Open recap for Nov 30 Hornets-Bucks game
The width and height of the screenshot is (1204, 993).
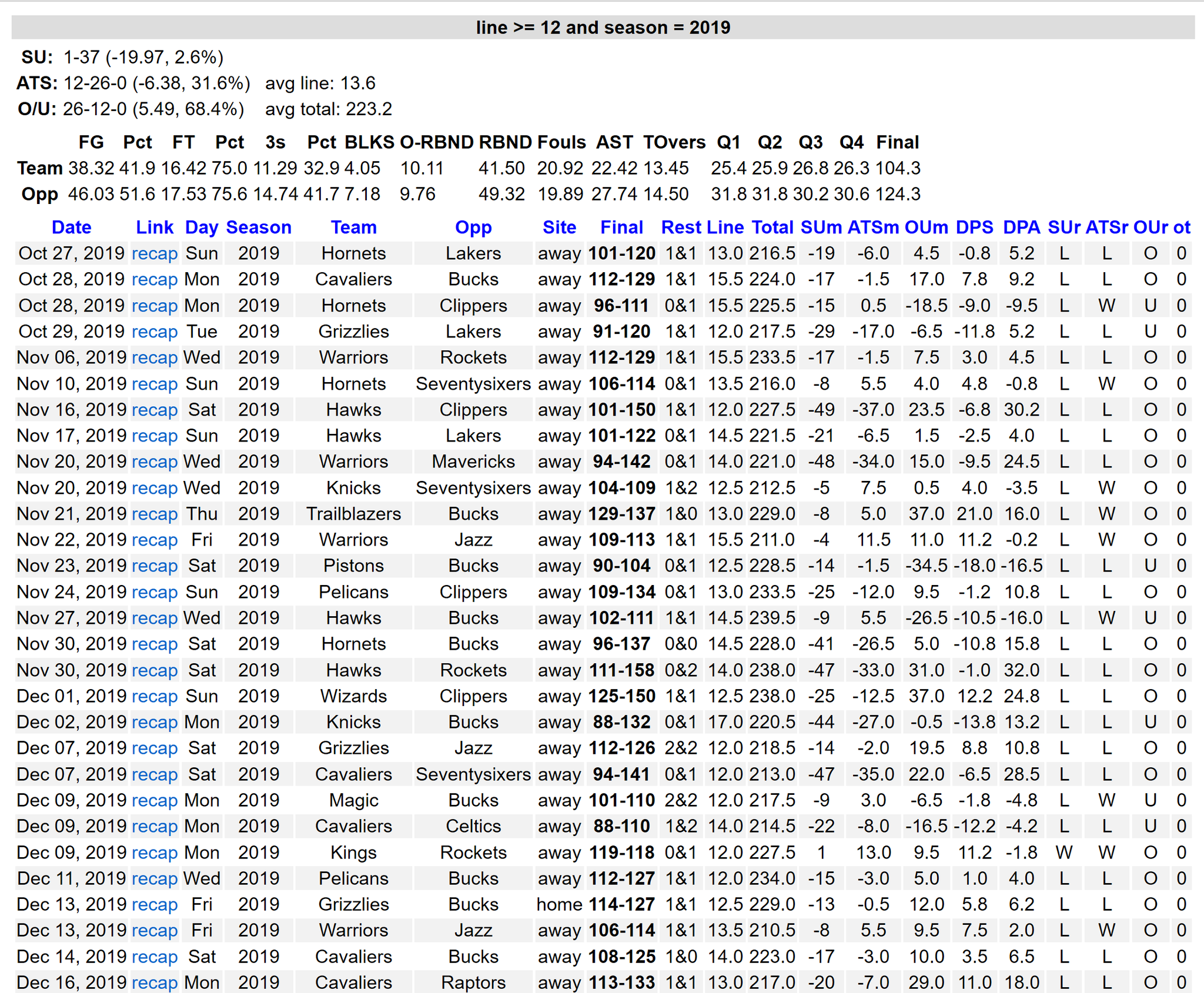click(x=155, y=644)
